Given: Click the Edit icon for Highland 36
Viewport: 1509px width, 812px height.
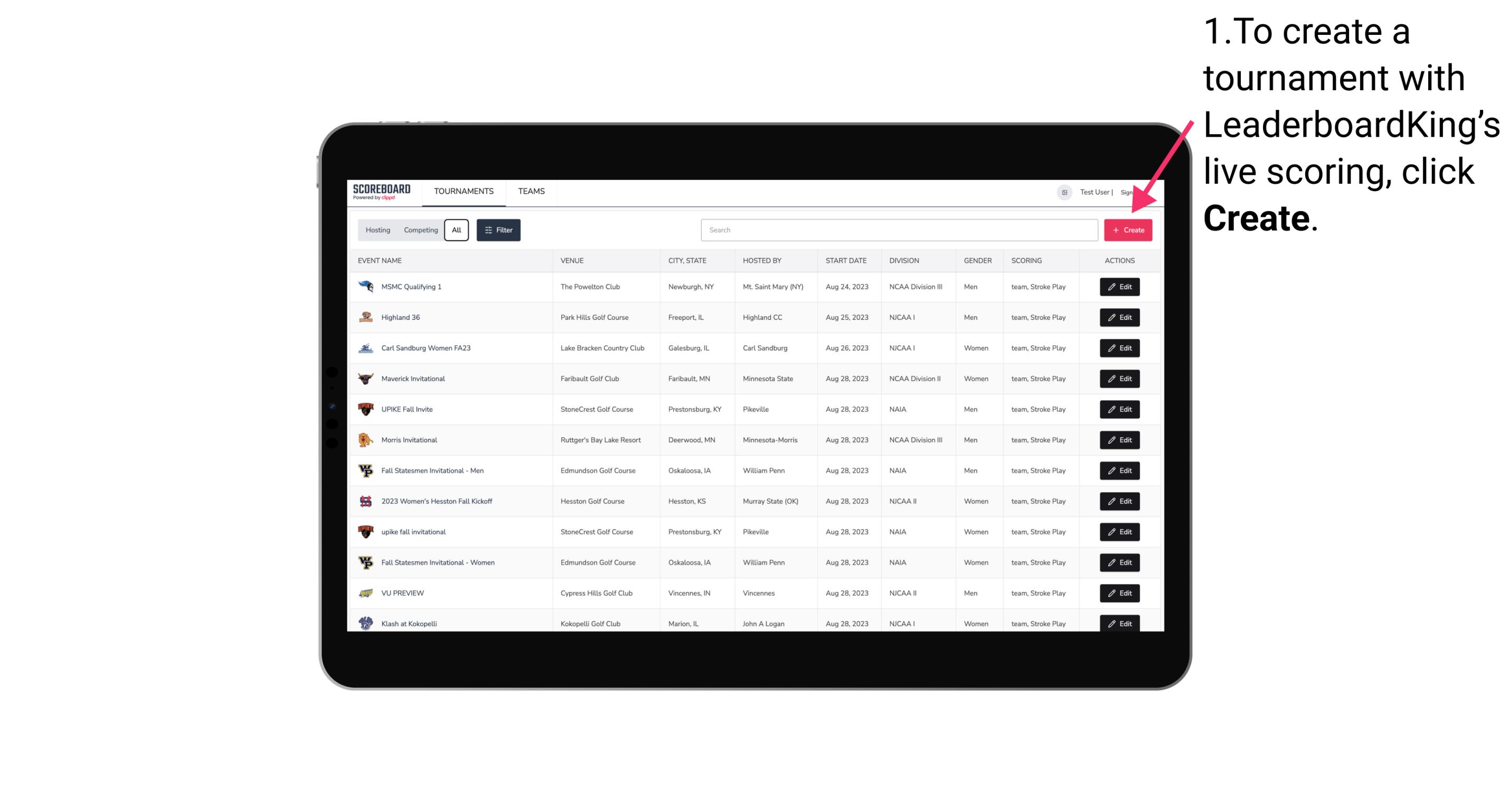Looking at the screenshot, I should click(x=1120, y=317).
